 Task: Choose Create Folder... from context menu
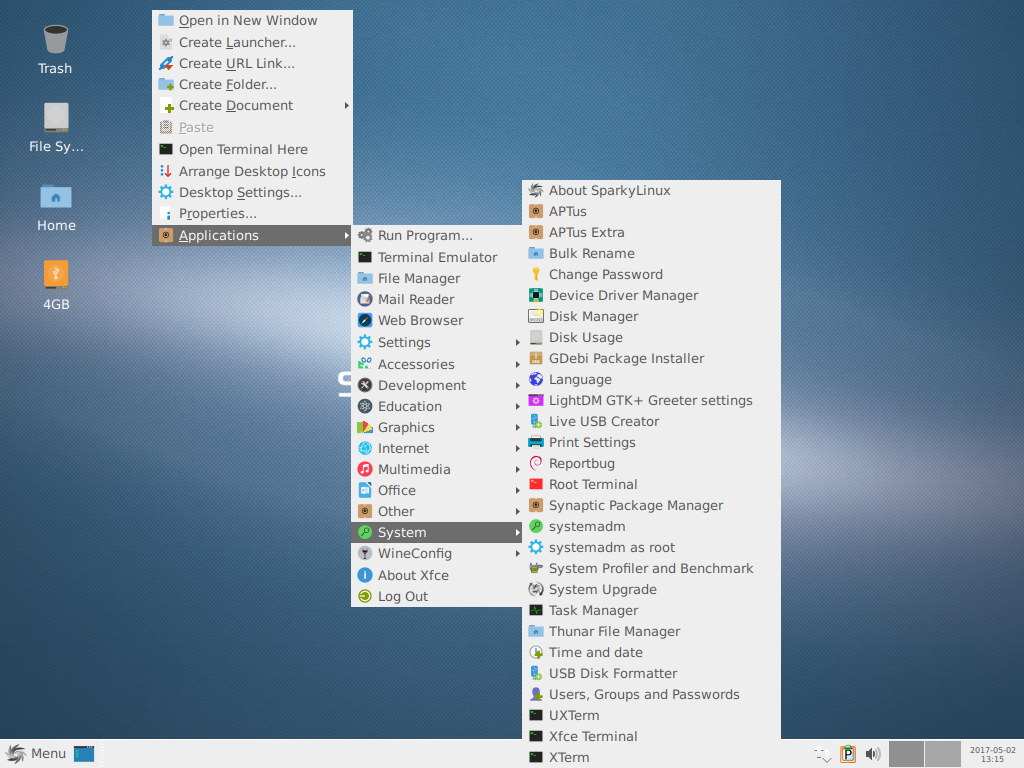tap(253, 84)
